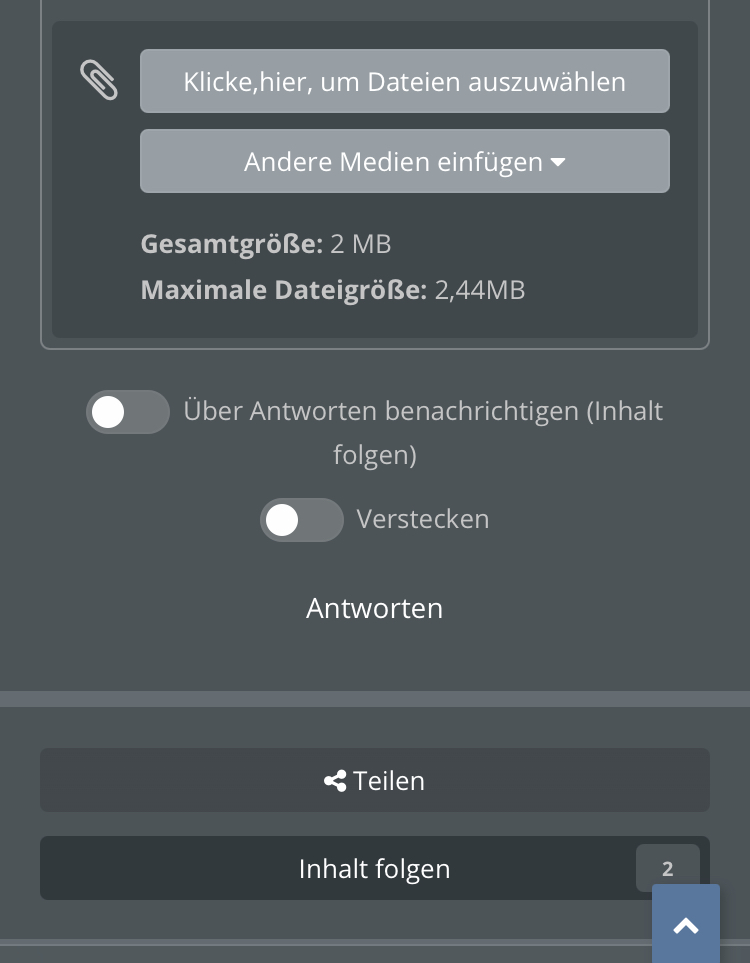Viewport: 750px width, 963px height.
Task: Click the blue back-to-top button
Action: 686,924
